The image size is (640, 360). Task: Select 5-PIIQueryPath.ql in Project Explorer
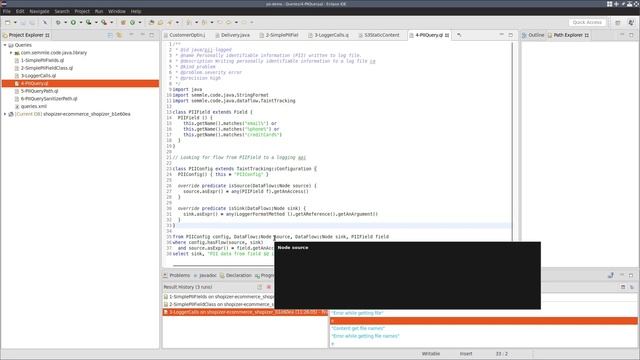click(39, 91)
